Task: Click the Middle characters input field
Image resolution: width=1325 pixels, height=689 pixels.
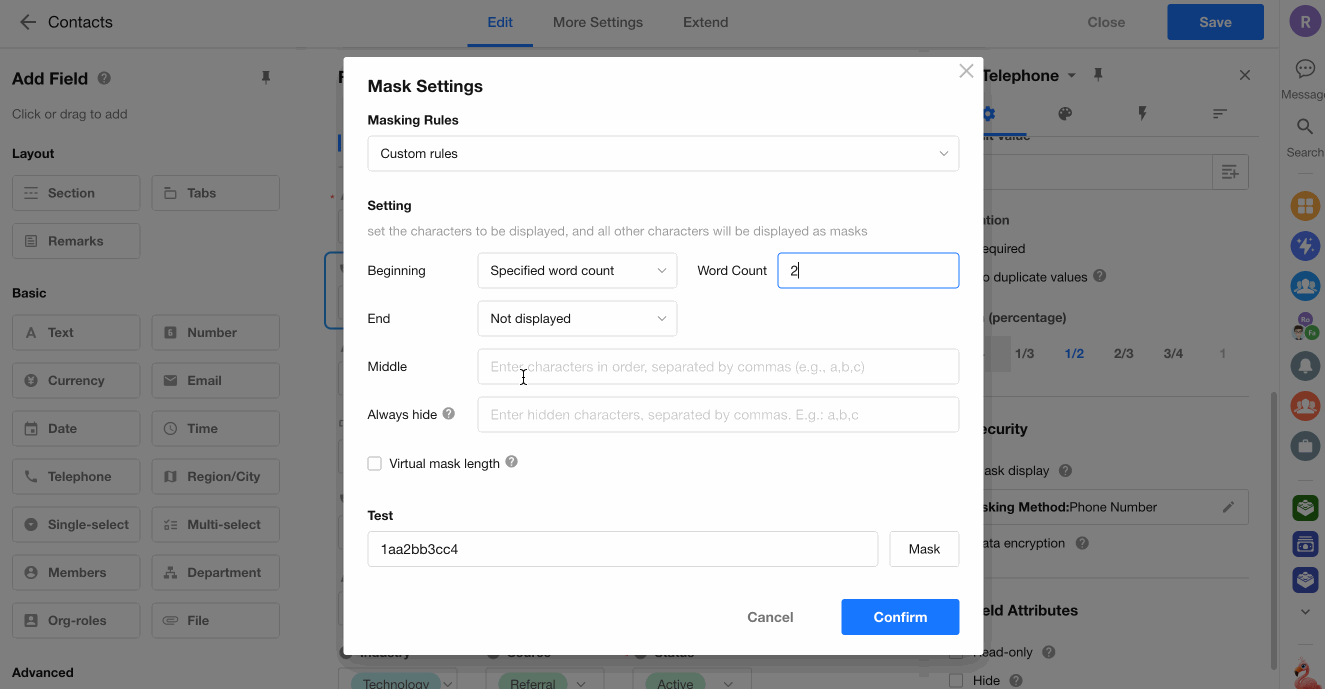Action: [718, 367]
